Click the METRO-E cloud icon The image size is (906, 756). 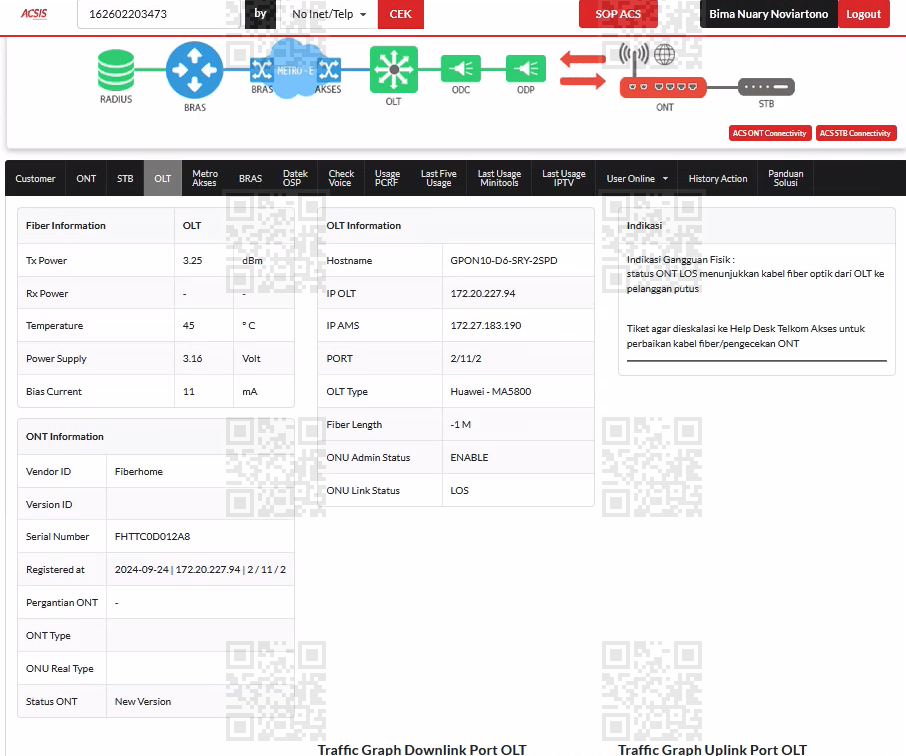[295, 69]
